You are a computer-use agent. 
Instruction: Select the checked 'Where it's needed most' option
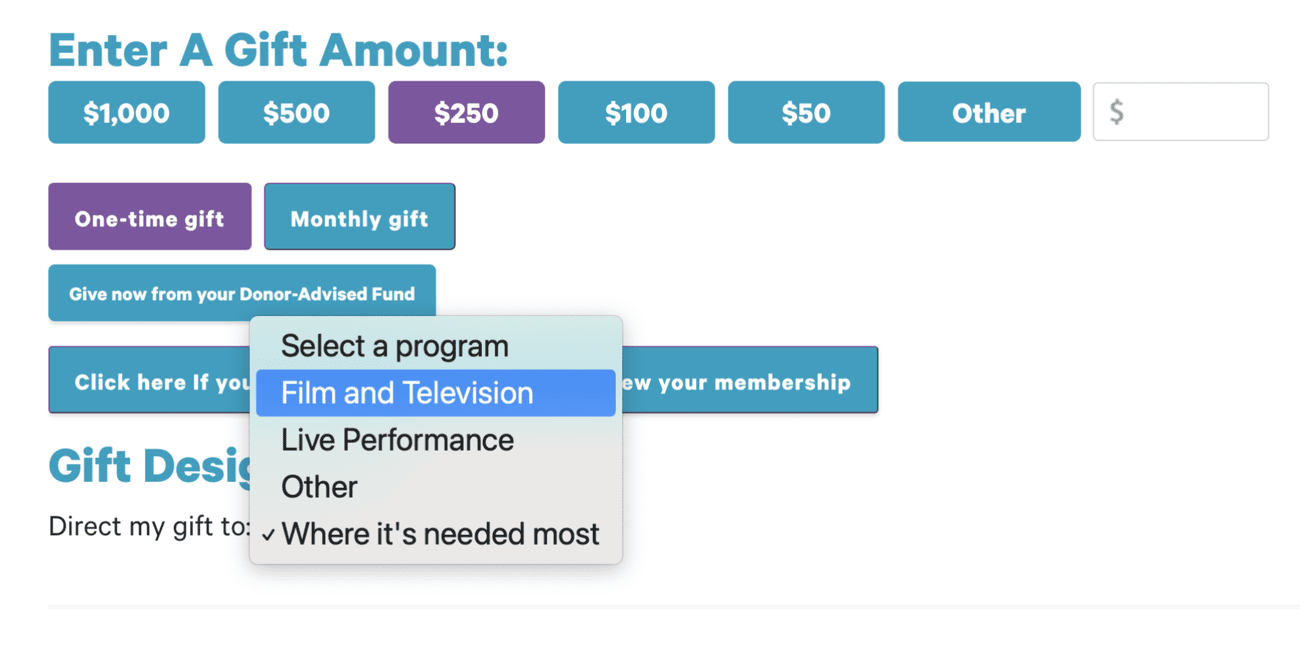tap(440, 534)
